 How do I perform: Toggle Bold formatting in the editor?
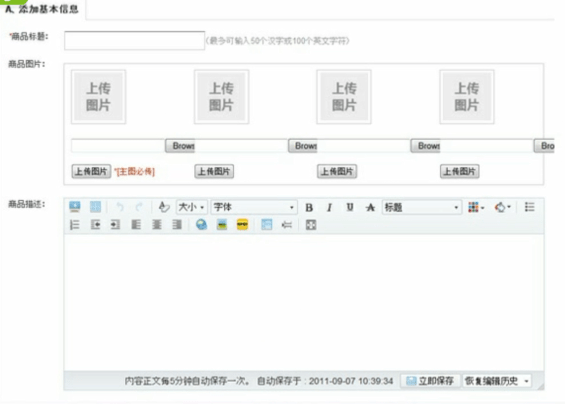coord(309,208)
